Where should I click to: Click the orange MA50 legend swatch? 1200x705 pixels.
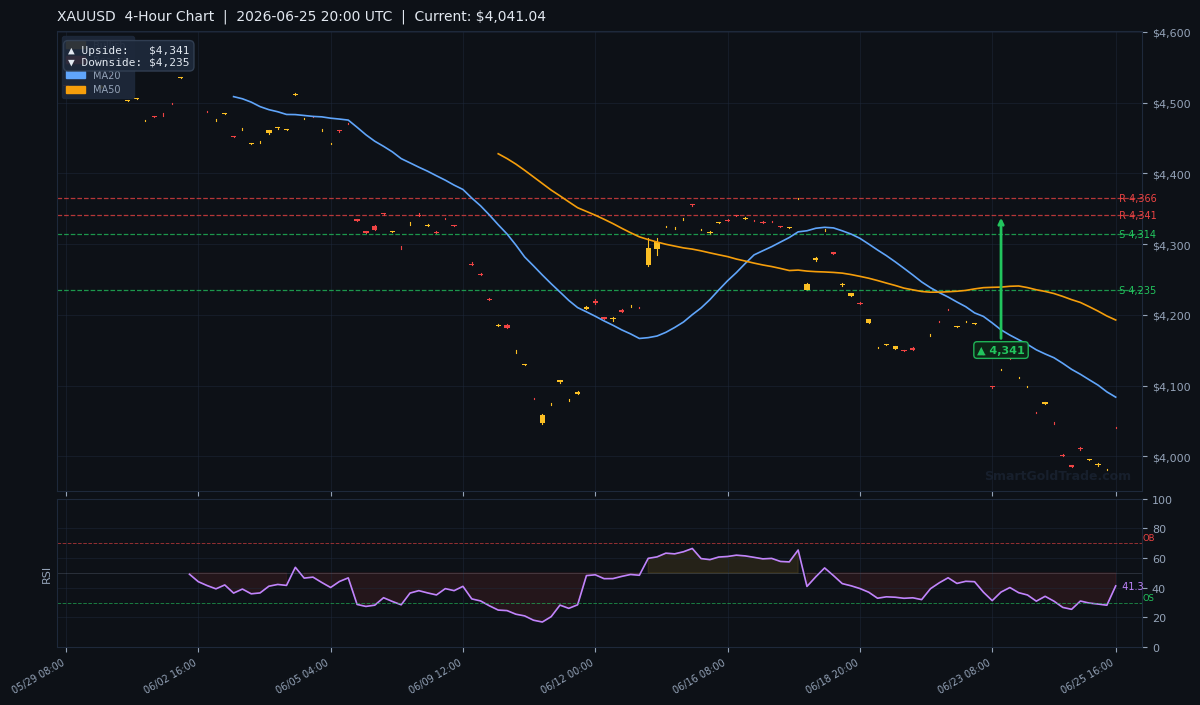pos(76,90)
